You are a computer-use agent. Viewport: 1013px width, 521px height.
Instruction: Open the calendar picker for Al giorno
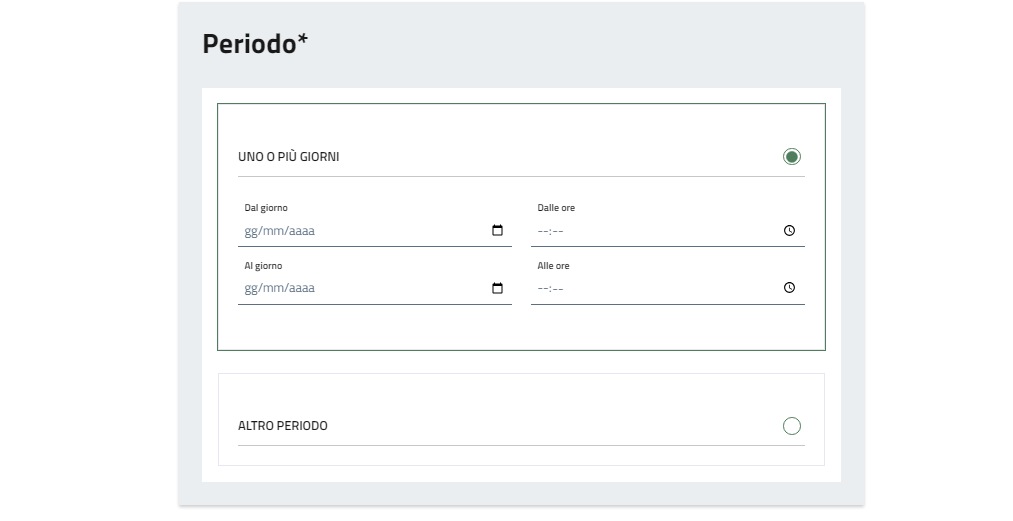497,288
